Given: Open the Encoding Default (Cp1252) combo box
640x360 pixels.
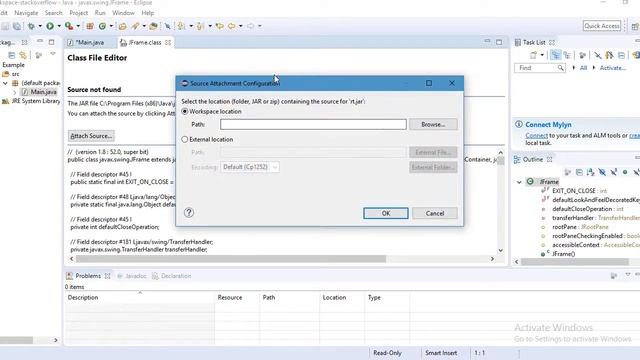Looking at the screenshot, I should coord(250,167).
